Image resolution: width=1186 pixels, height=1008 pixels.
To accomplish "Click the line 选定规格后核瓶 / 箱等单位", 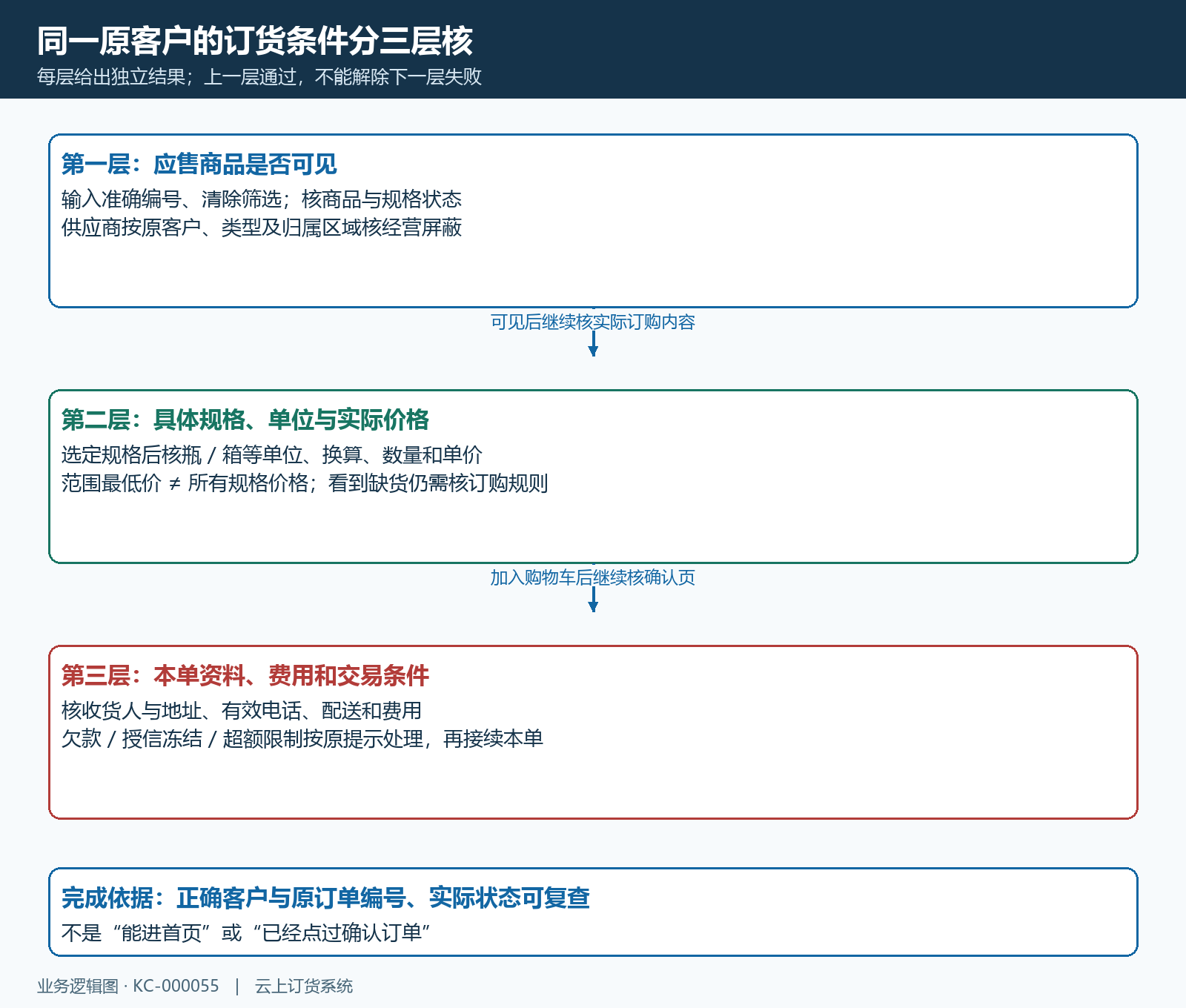I will [x=272, y=455].
